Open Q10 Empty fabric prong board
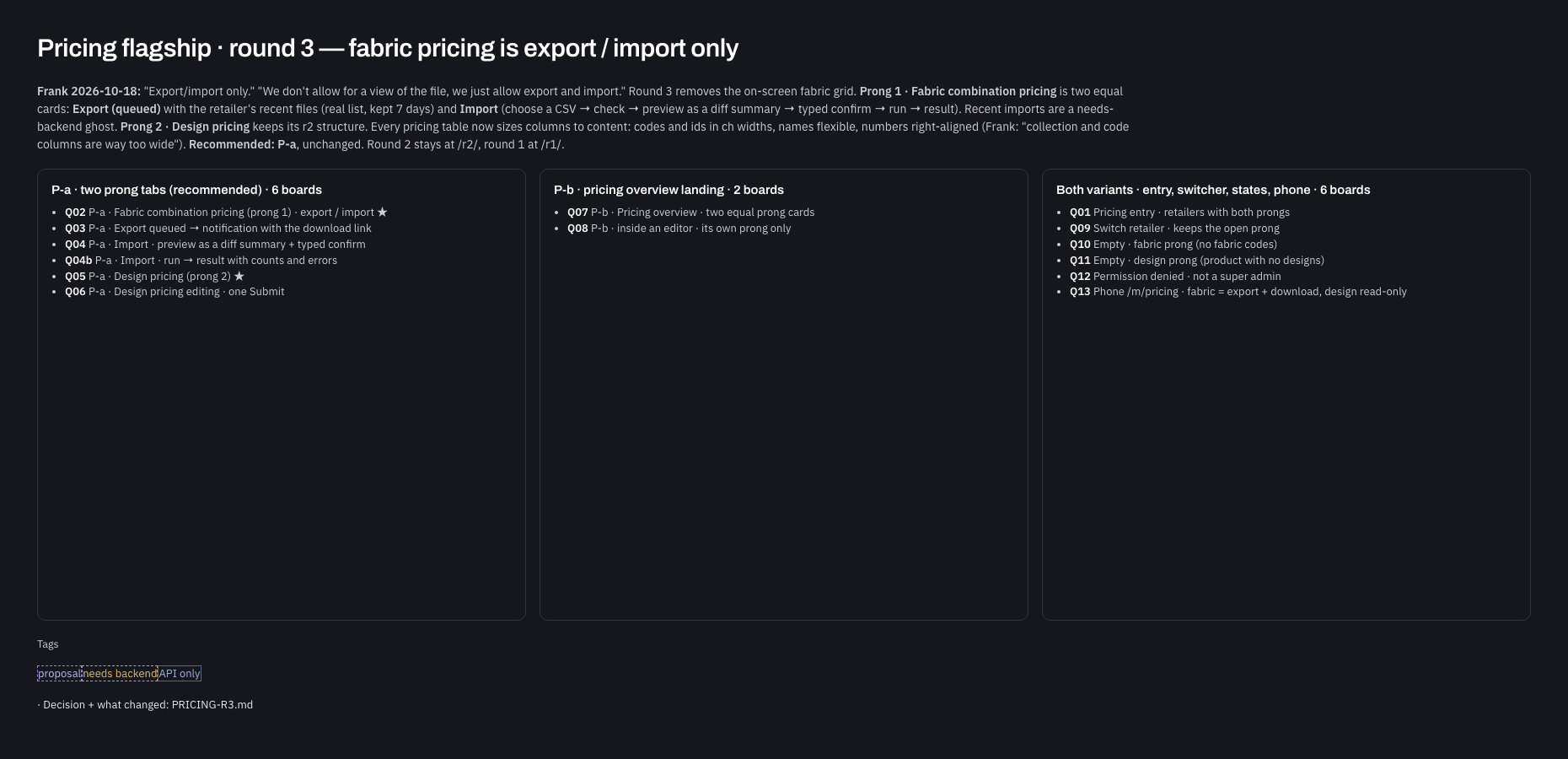 [x=1173, y=245]
